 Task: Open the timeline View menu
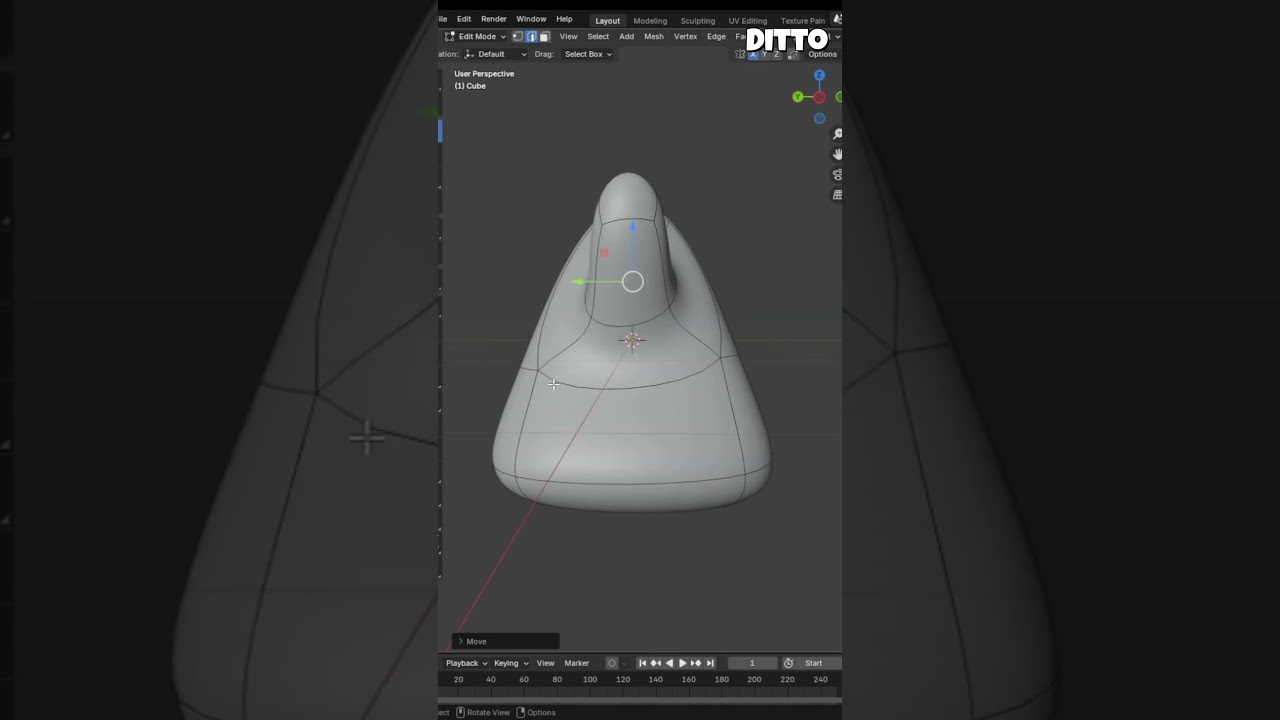[x=545, y=663]
